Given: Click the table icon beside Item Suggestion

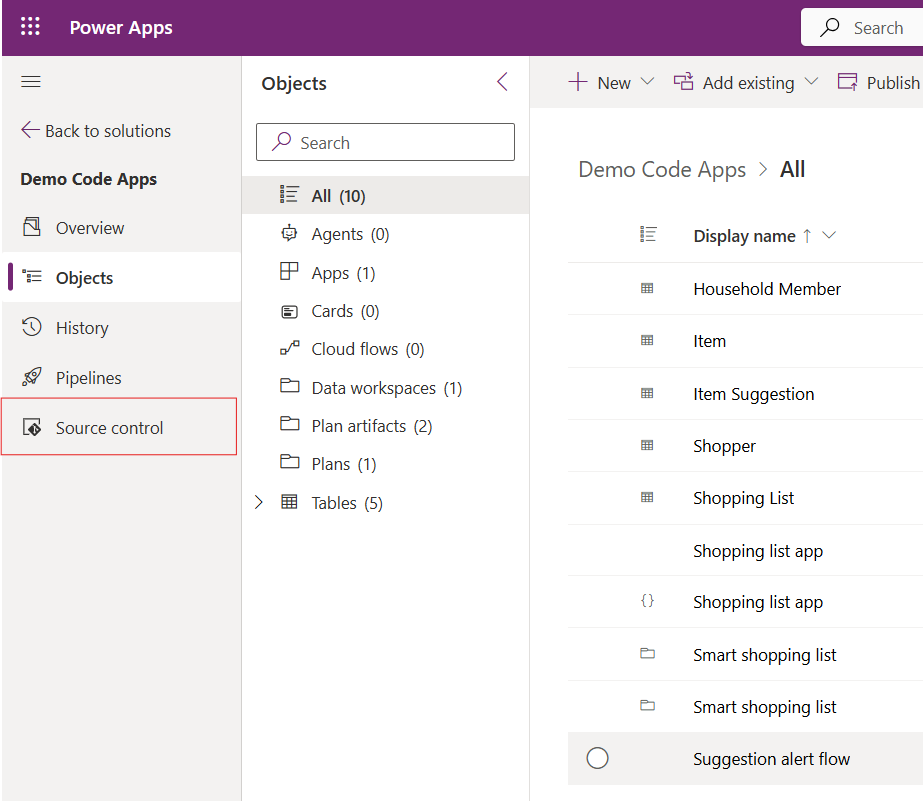Looking at the screenshot, I should pos(647,393).
